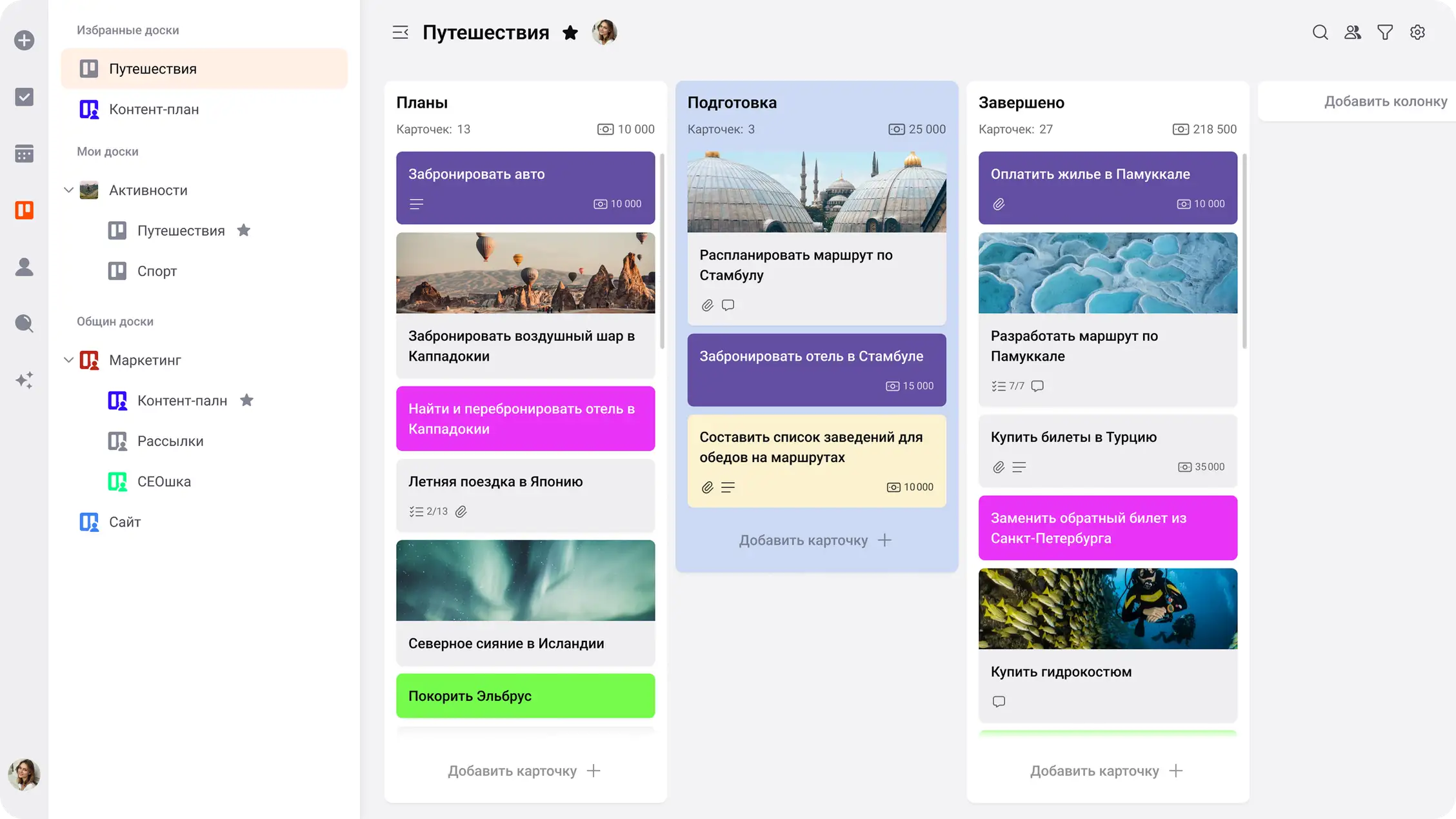Open the calendar icon in left rail
This screenshot has height=819, width=1456.
(x=24, y=154)
